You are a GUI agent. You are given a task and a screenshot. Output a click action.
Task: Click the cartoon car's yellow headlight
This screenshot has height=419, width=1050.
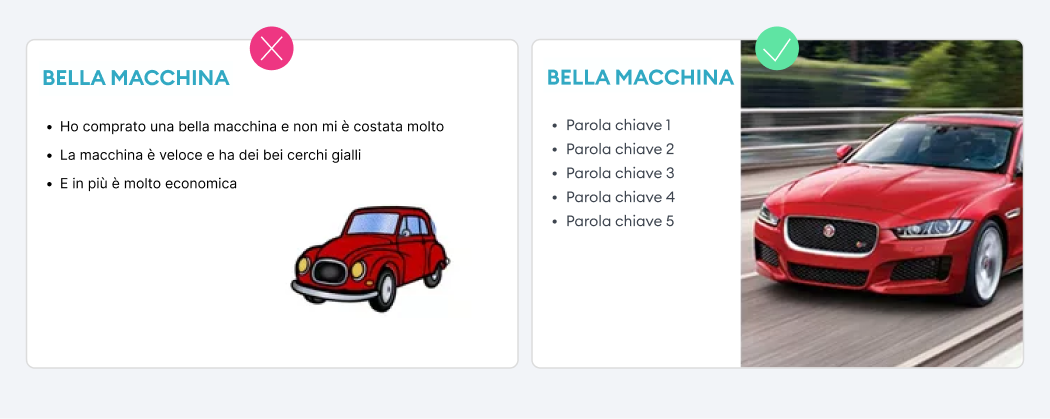click(358, 268)
